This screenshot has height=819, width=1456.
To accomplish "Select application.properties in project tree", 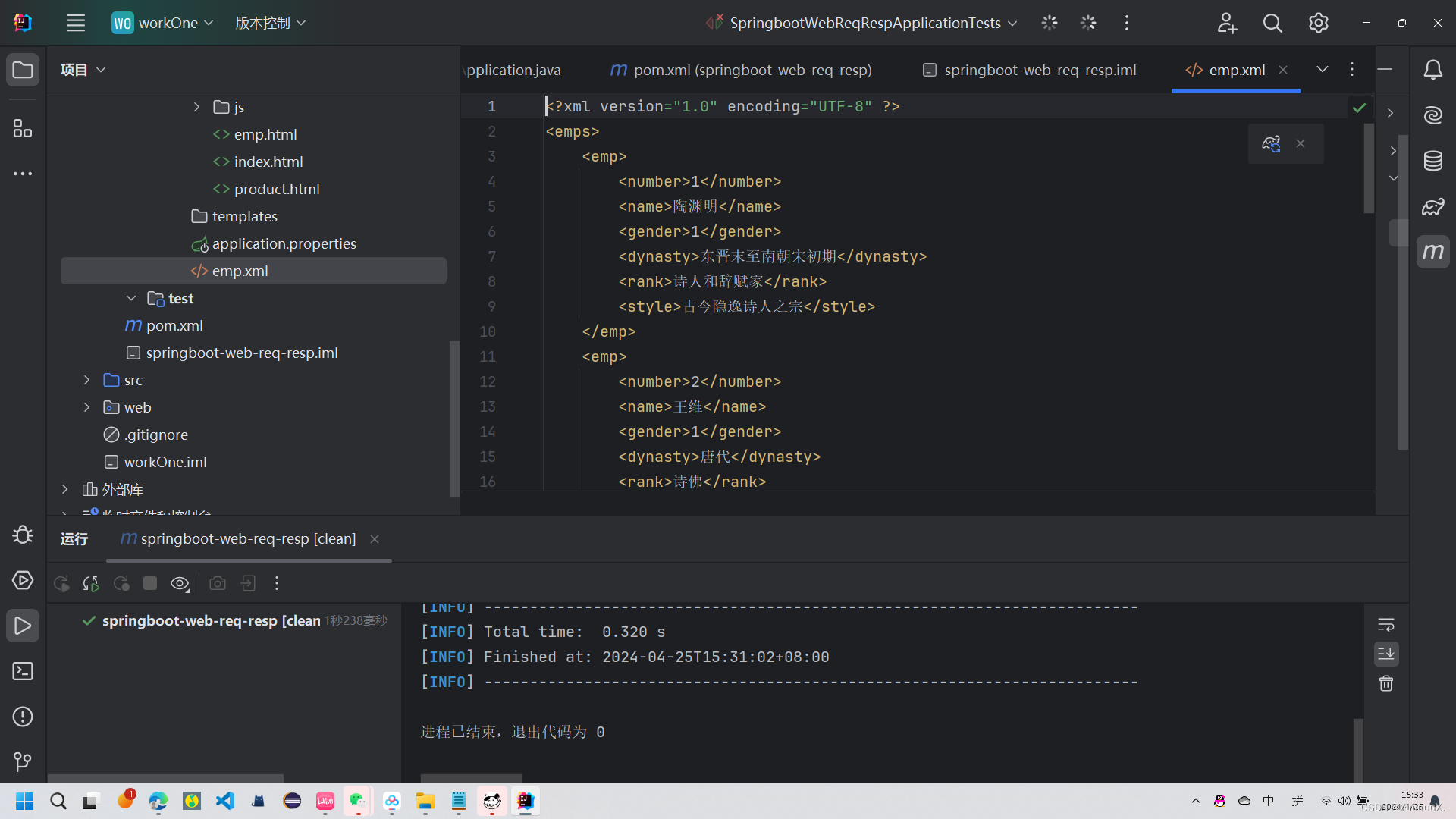I will [284, 243].
